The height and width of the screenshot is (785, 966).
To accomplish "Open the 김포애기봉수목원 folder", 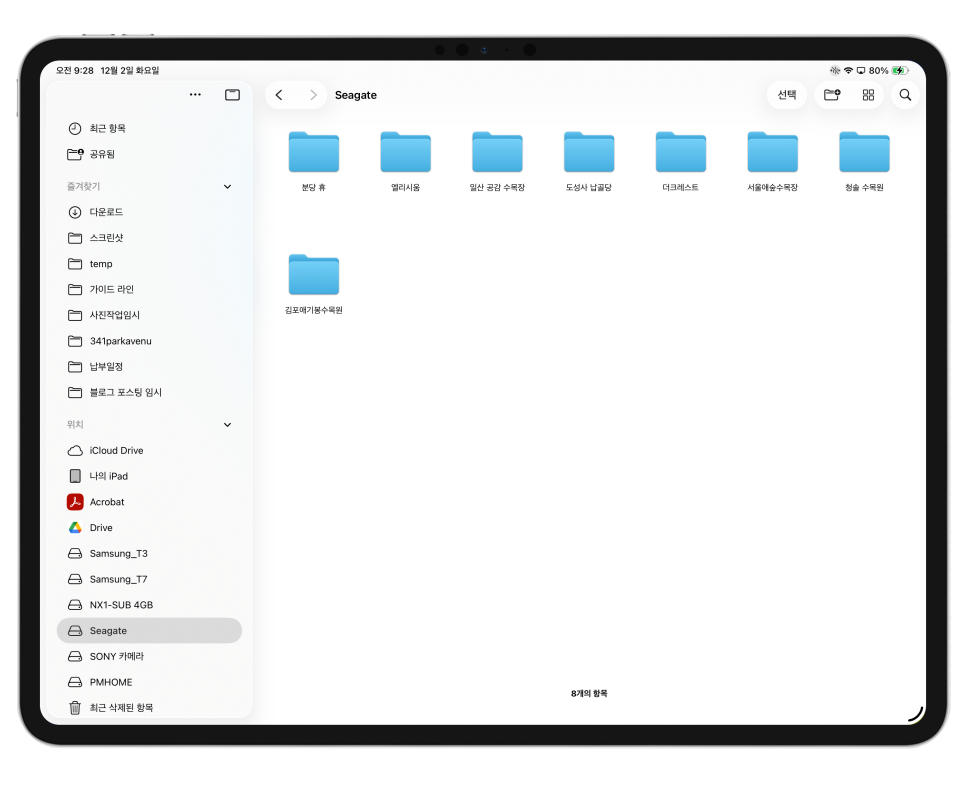I will pyautogui.click(x=314, y=283).
